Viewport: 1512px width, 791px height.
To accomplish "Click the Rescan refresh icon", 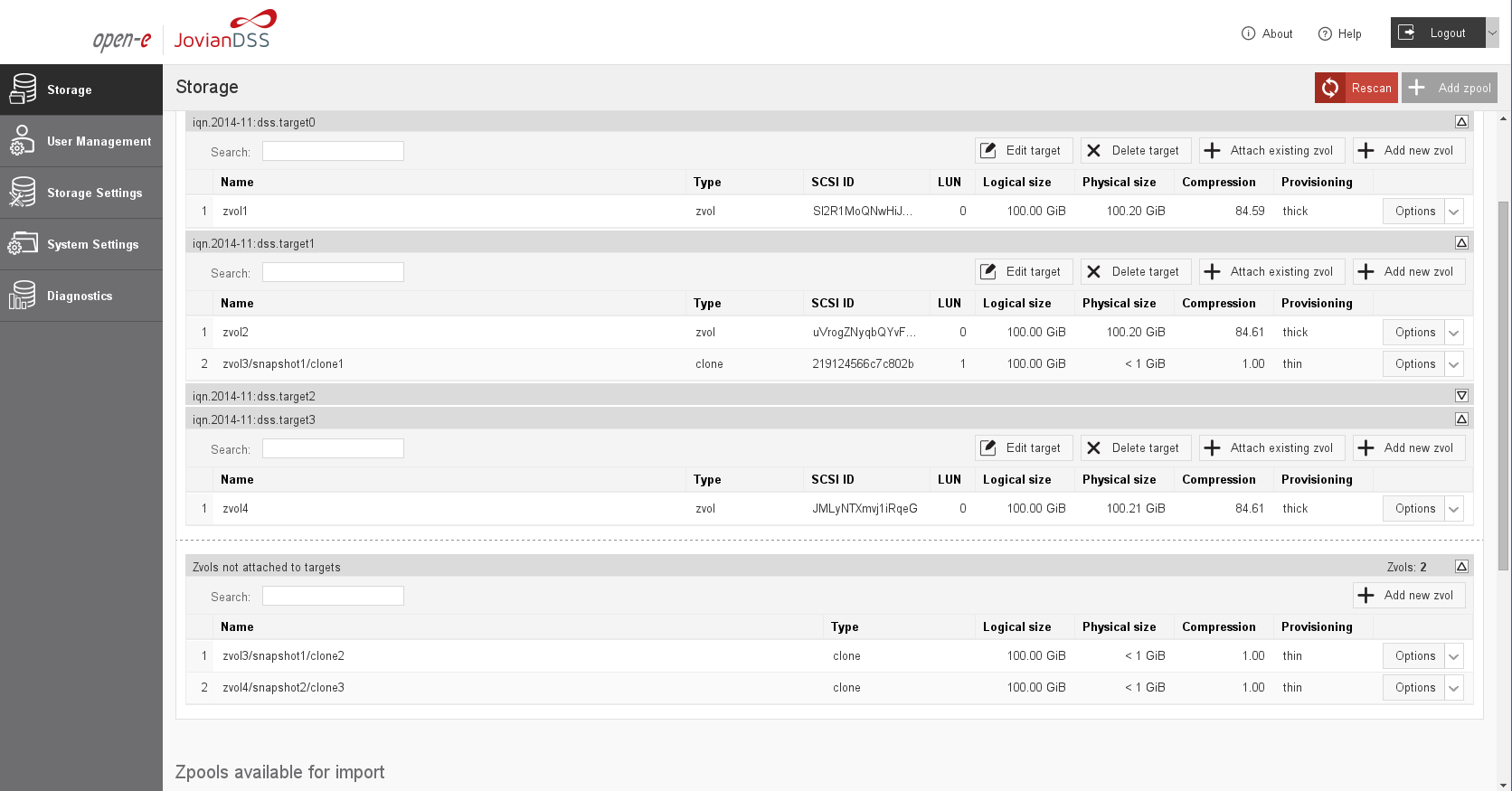I will (x=1330, y=88).
